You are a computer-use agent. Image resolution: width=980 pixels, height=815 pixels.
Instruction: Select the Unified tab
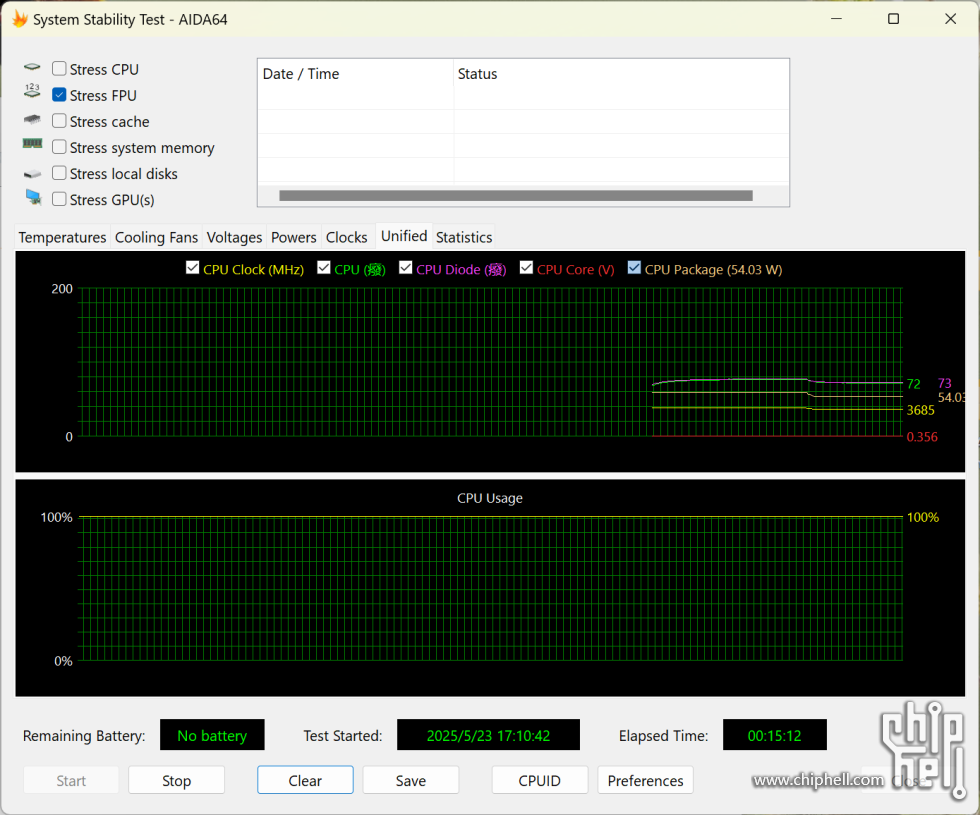pyautogui.click(x=404, y=236)
